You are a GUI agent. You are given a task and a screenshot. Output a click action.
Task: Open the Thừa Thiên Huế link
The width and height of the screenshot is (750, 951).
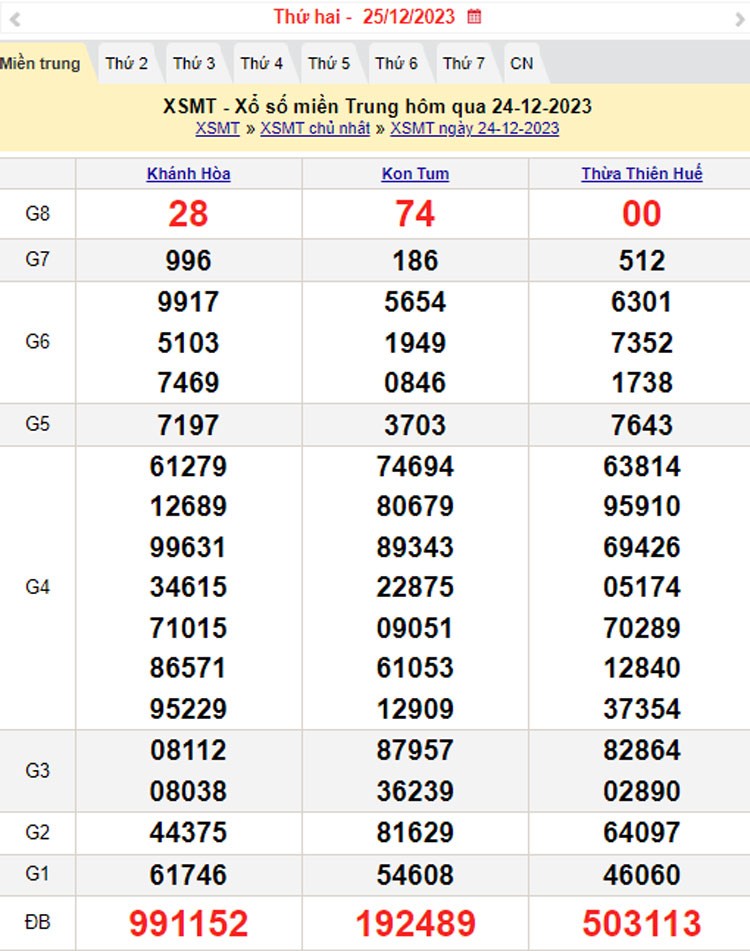pos(641,174)
